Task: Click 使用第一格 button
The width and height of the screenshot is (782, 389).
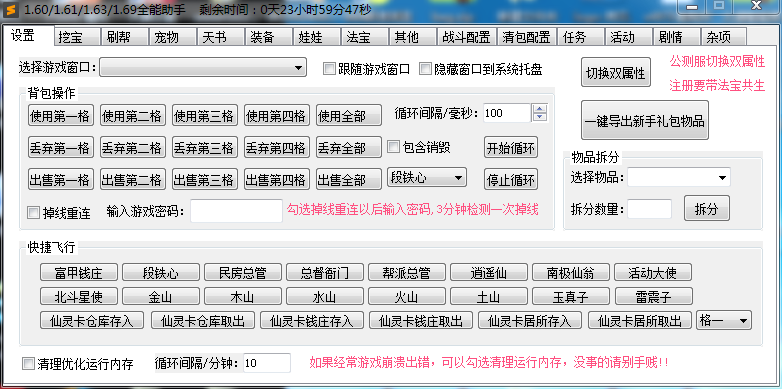Action: 60,115
